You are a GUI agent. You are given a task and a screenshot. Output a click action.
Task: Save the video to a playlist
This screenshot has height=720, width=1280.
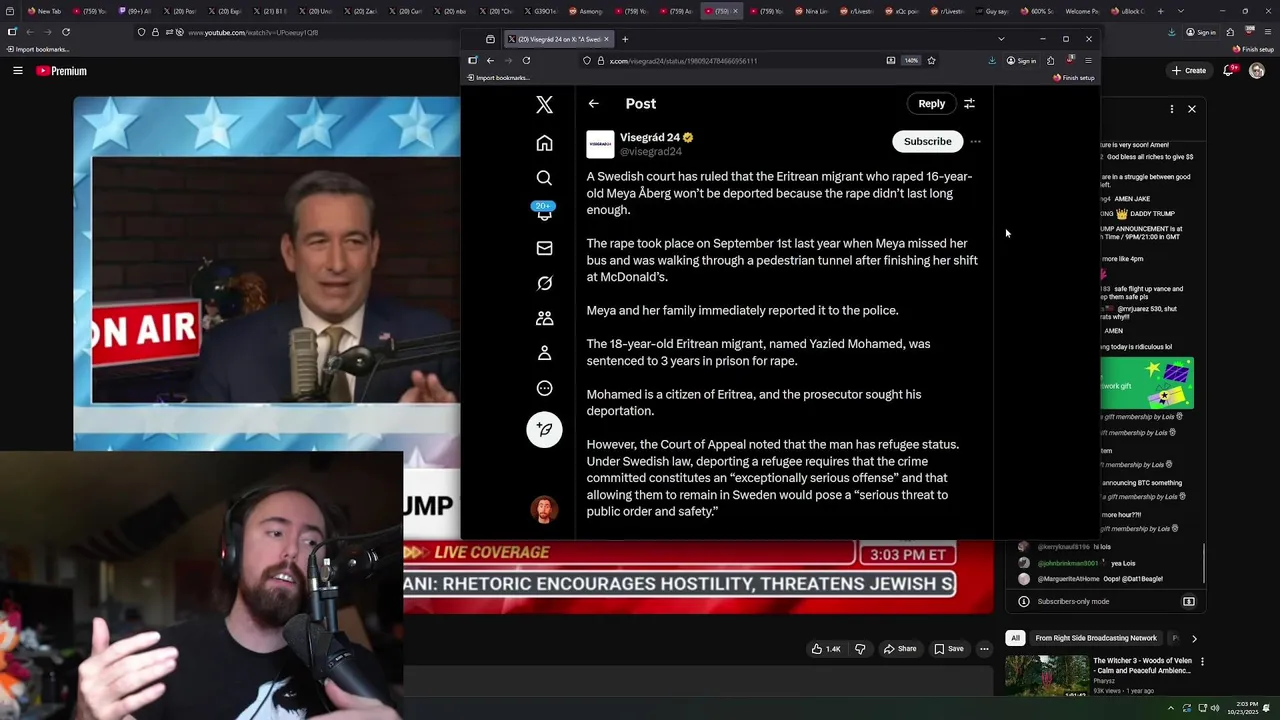click(x=948, y=649)
